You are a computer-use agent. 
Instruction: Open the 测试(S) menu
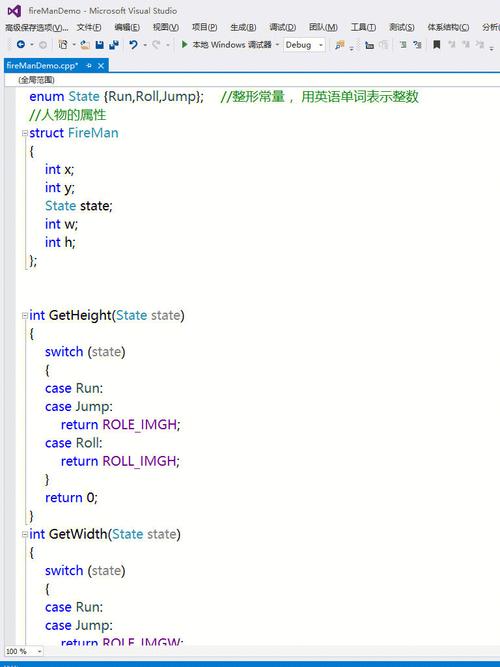pyautogui.click(x=402, y=27)
